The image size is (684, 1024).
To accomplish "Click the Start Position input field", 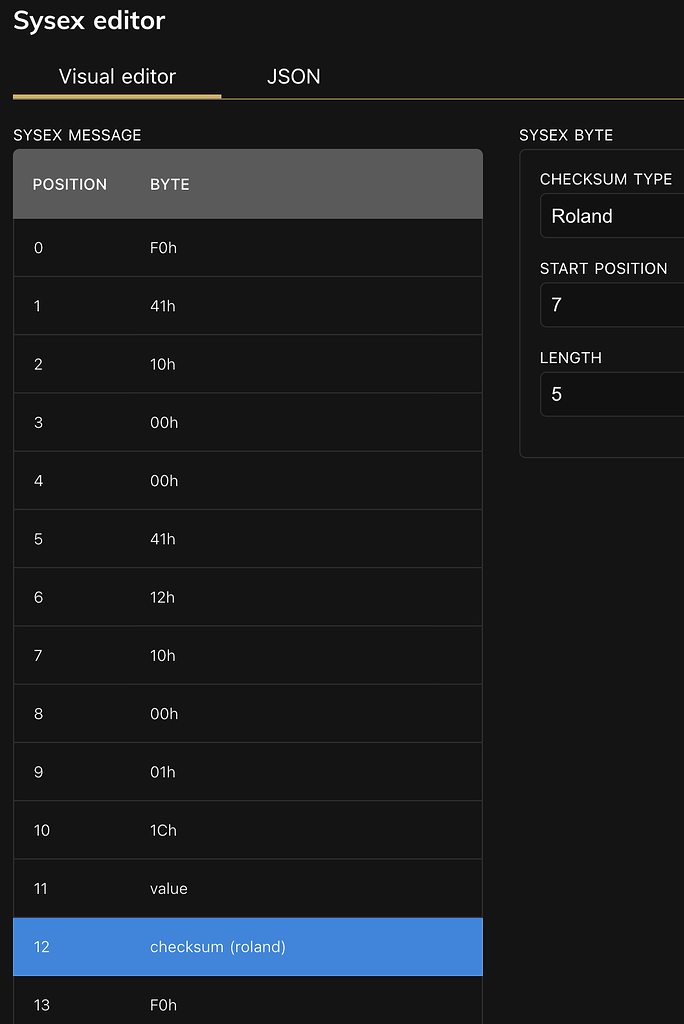I will [612, 305].
